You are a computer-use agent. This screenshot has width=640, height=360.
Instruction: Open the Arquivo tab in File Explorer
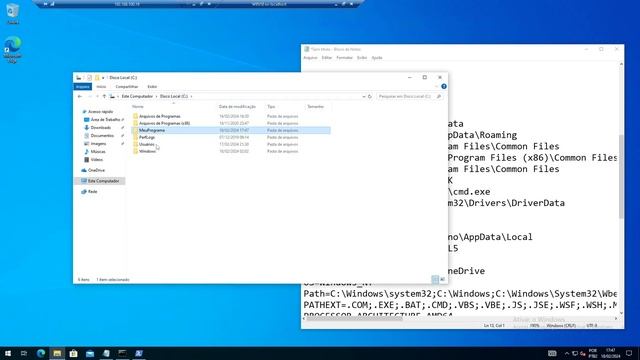coord(82,87)
